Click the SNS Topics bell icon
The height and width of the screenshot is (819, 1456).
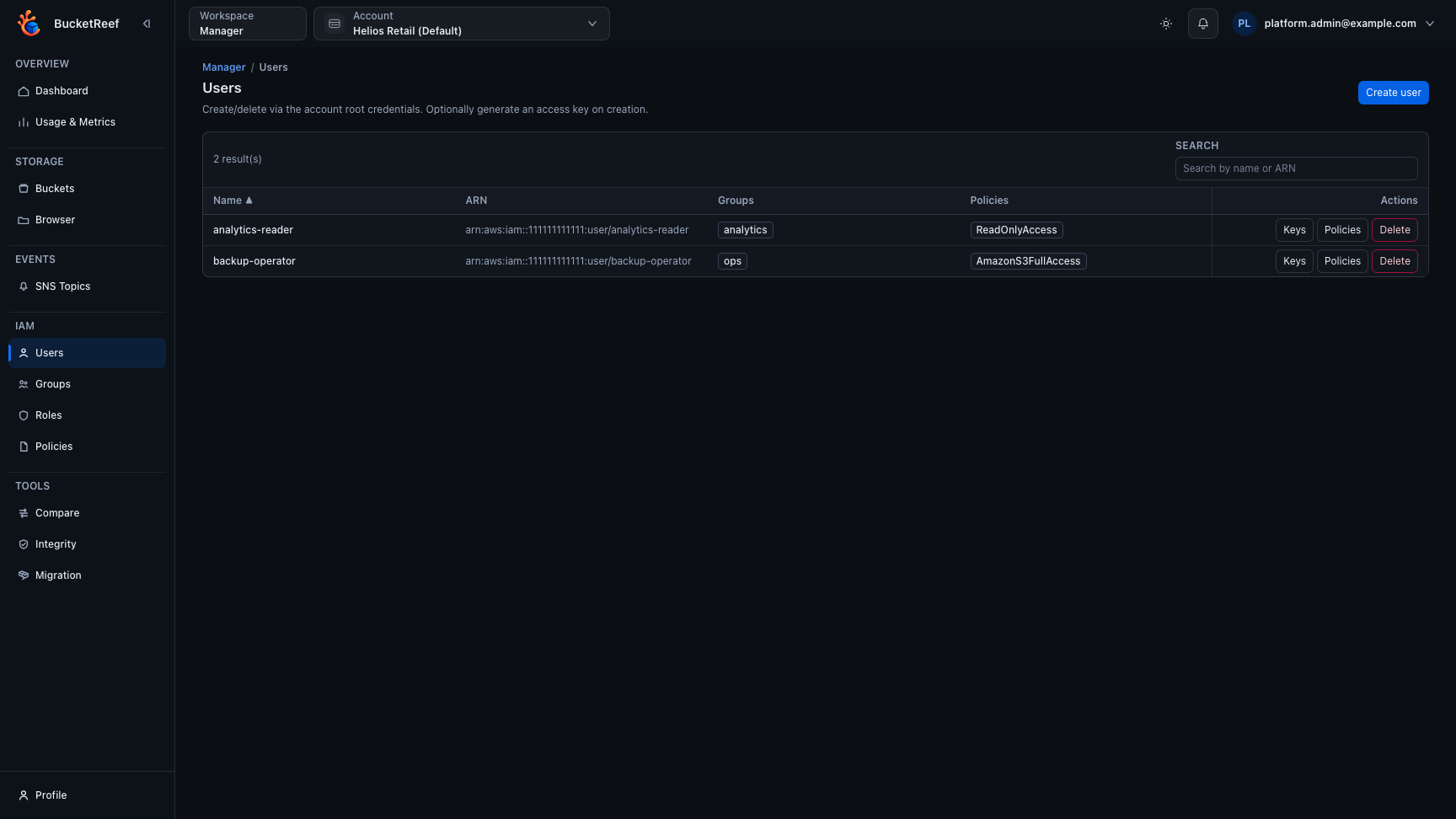pos(24,286)
